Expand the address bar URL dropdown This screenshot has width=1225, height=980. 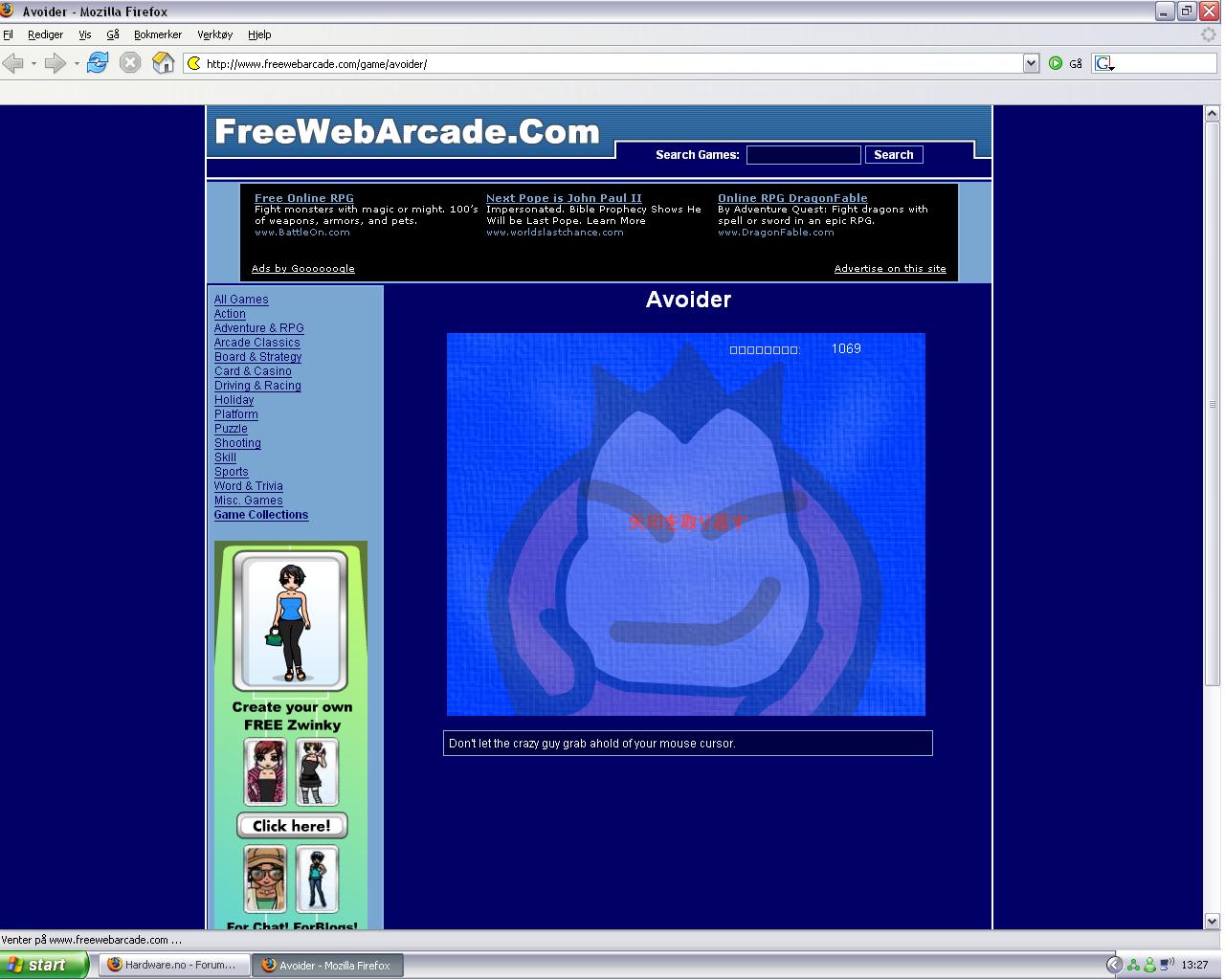point(1031,63)
